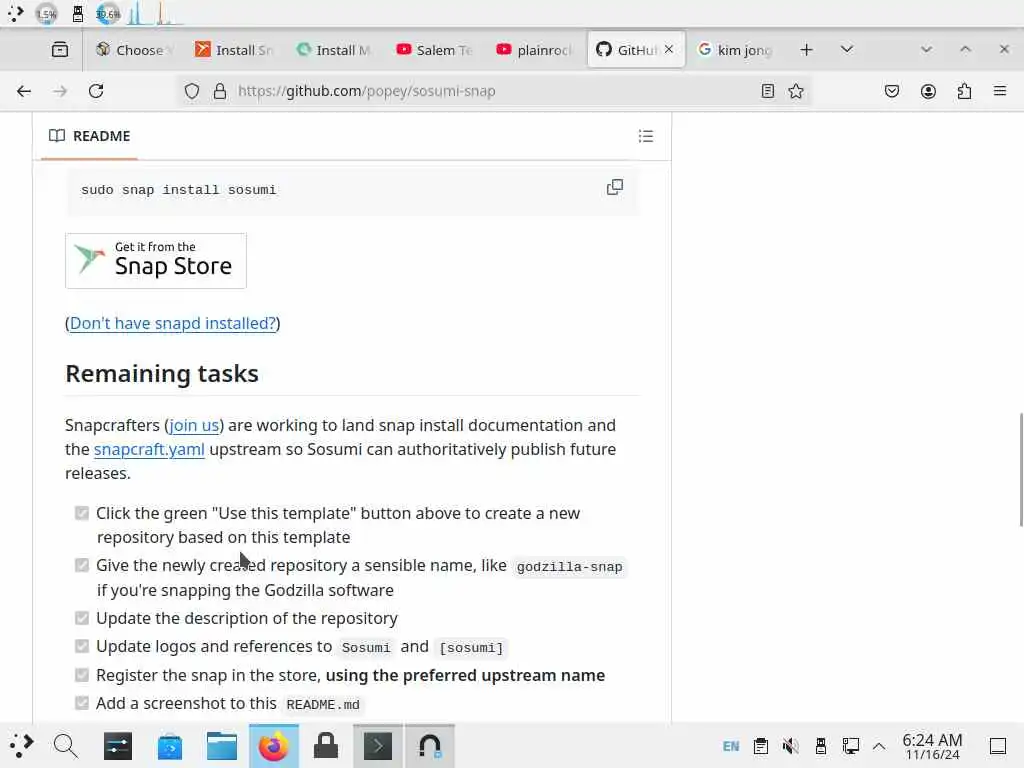1024x768 pixels.
Task: Switch to the 'Install M' tab
Action: click(336, 50)
